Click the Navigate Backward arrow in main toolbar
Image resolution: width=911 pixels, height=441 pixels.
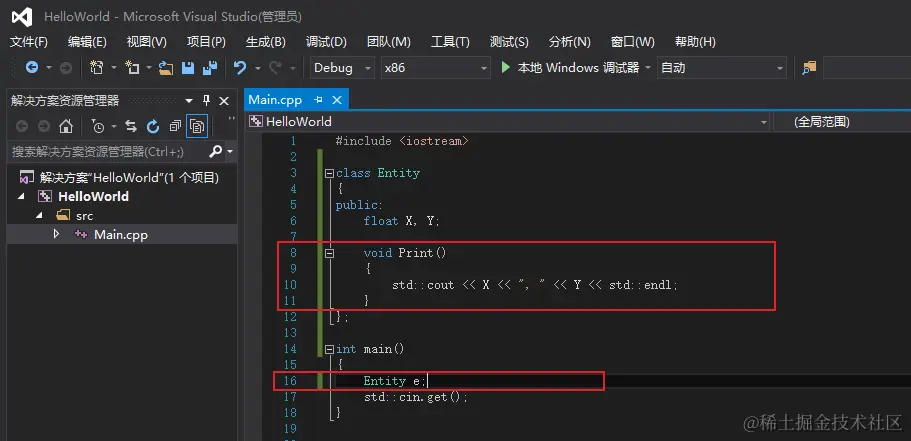[31, 67]
